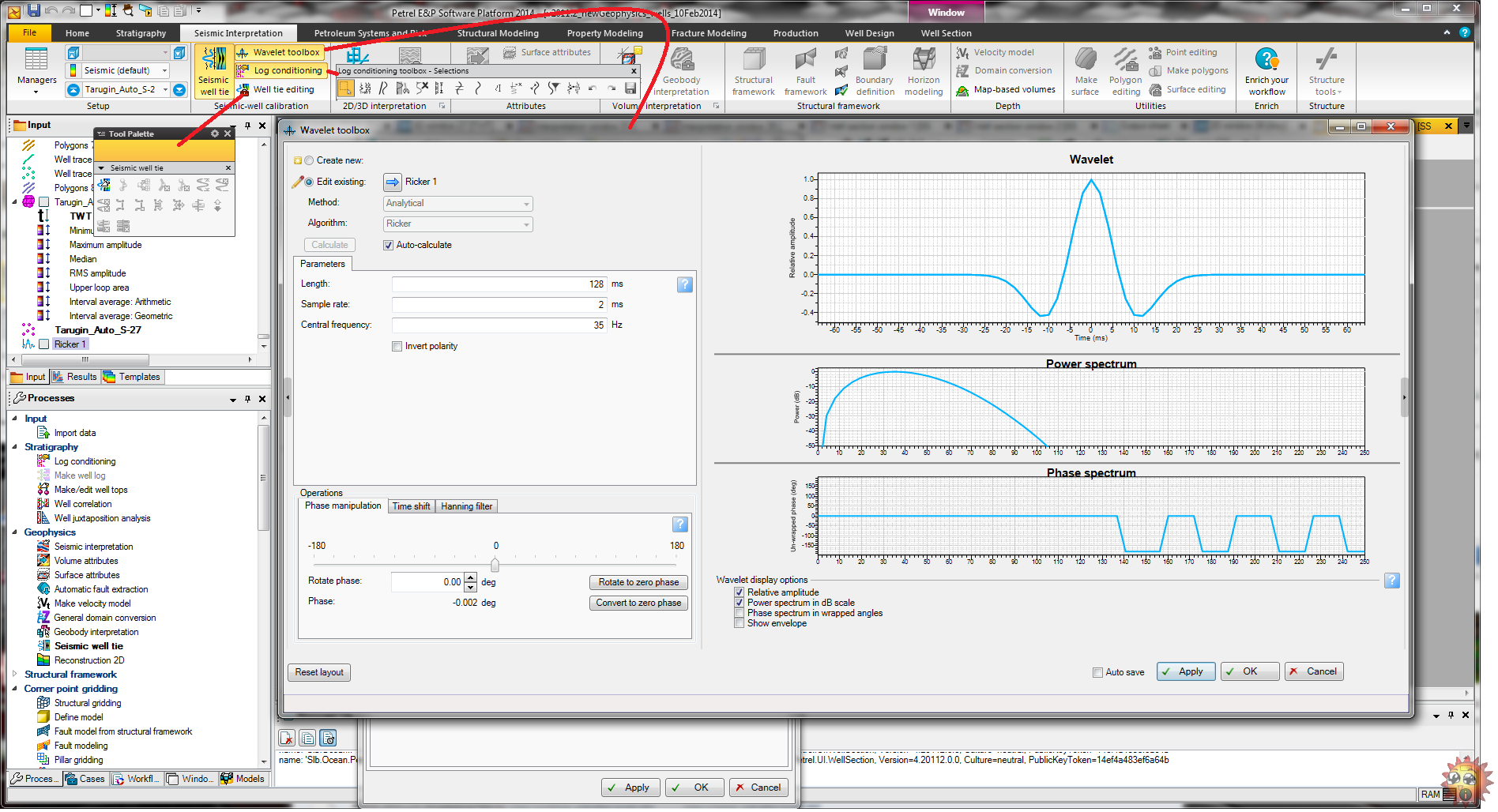Click Cancel in Wavelet toolbox

tap(1314, 671)
